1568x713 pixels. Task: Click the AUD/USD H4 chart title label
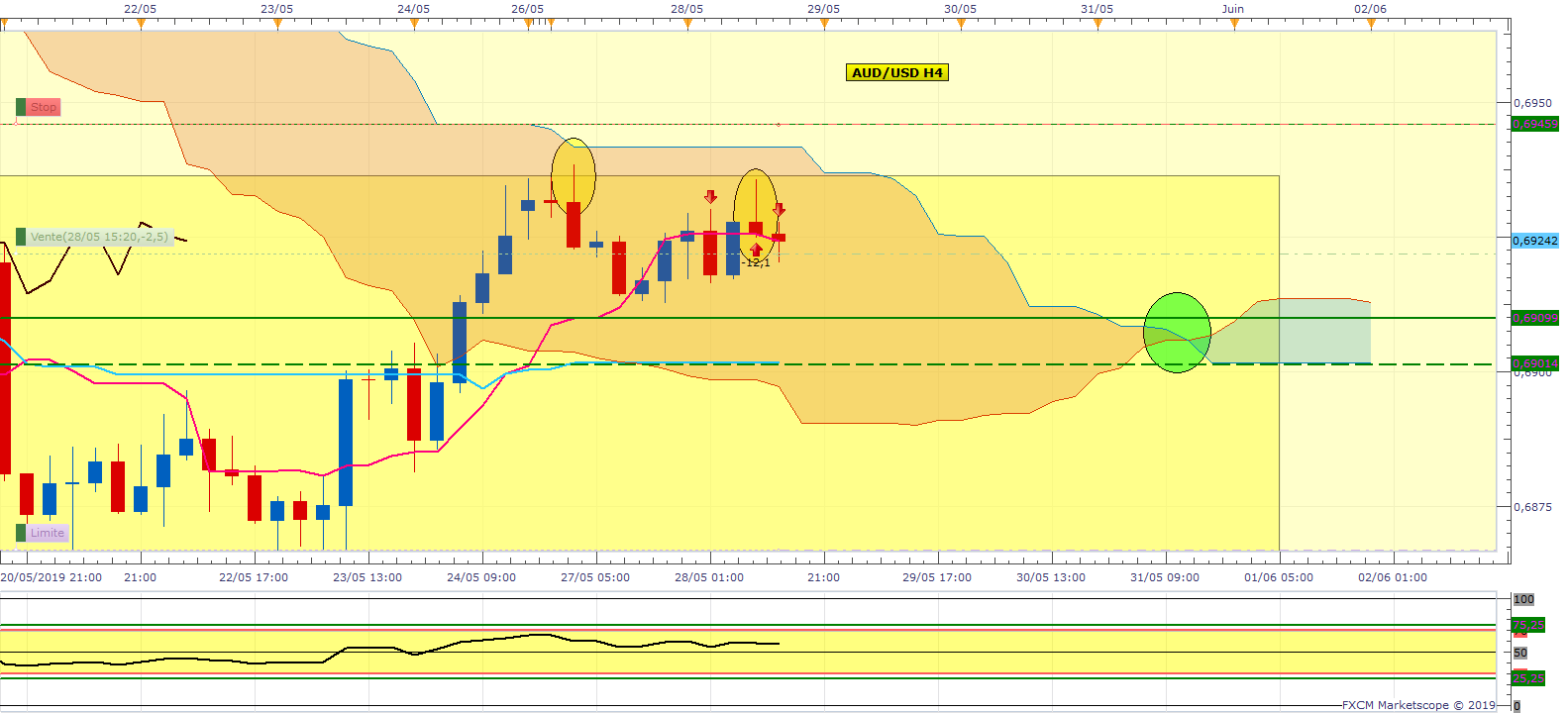tap(897, 72)
